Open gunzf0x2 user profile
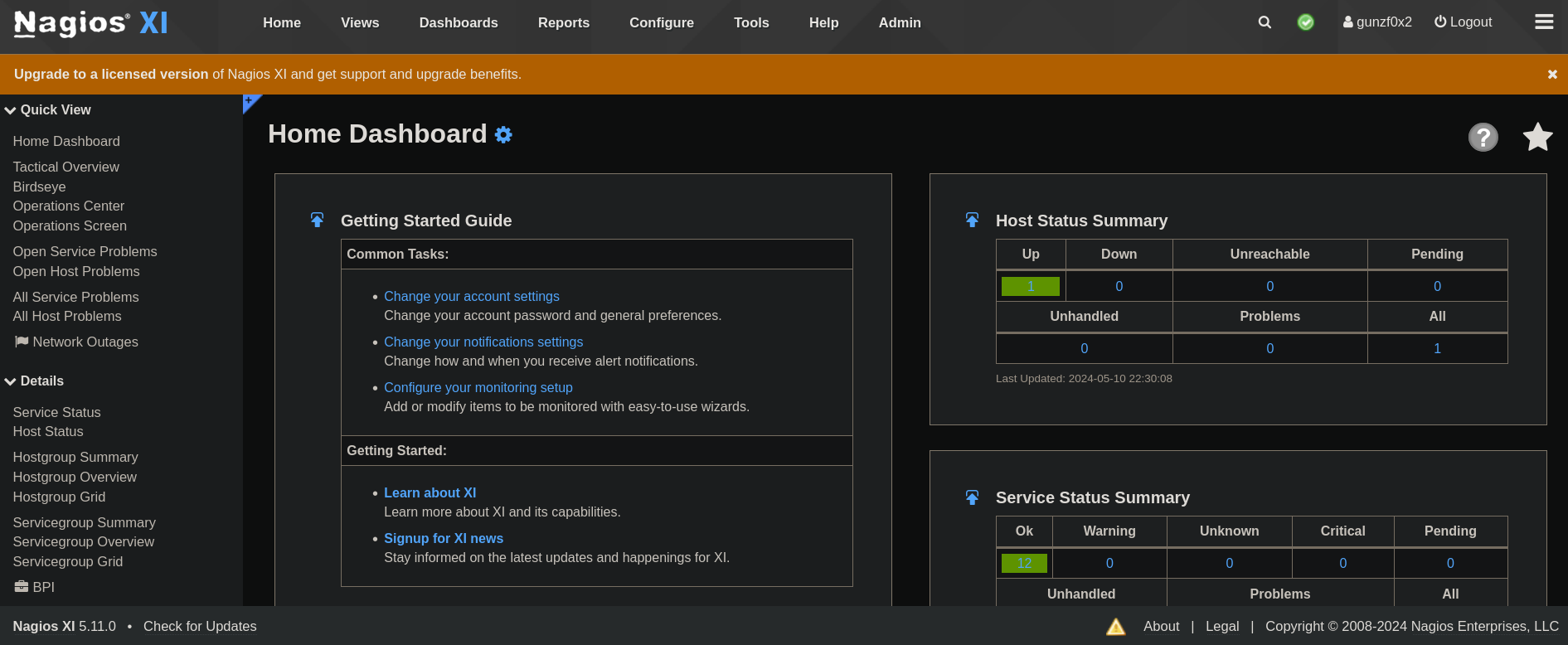1568x645 pixels. pyautogui.click(x=1377, y=22)
